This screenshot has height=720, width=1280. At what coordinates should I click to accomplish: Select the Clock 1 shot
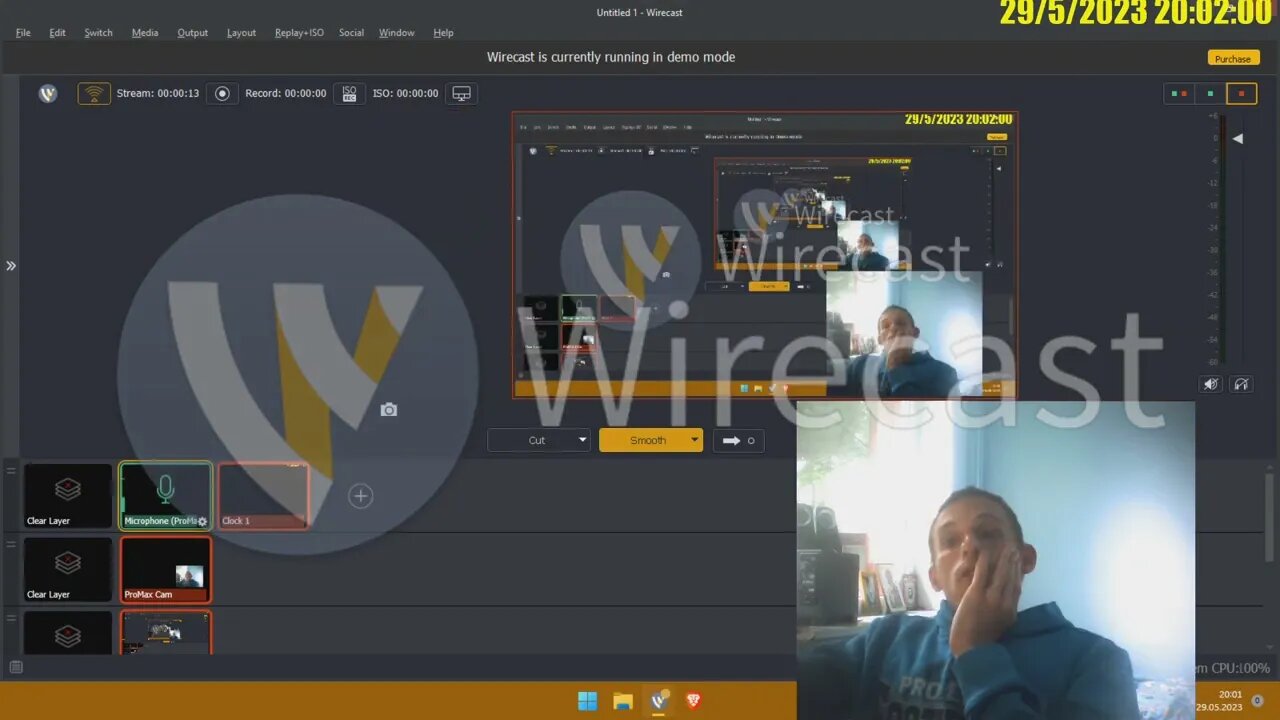pos(264,496)
